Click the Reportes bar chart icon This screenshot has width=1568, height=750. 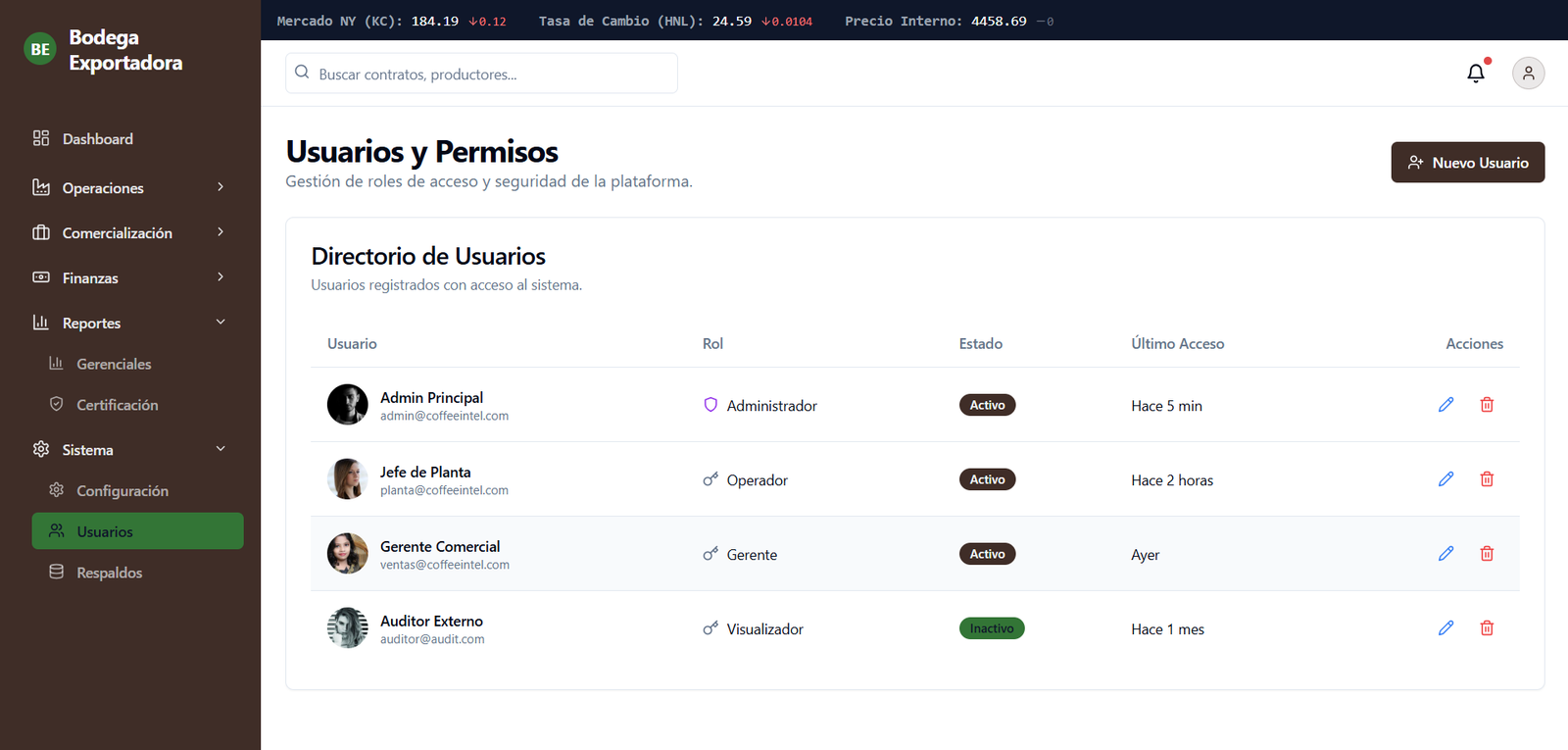pyautogui.click(x=41, y=323)
